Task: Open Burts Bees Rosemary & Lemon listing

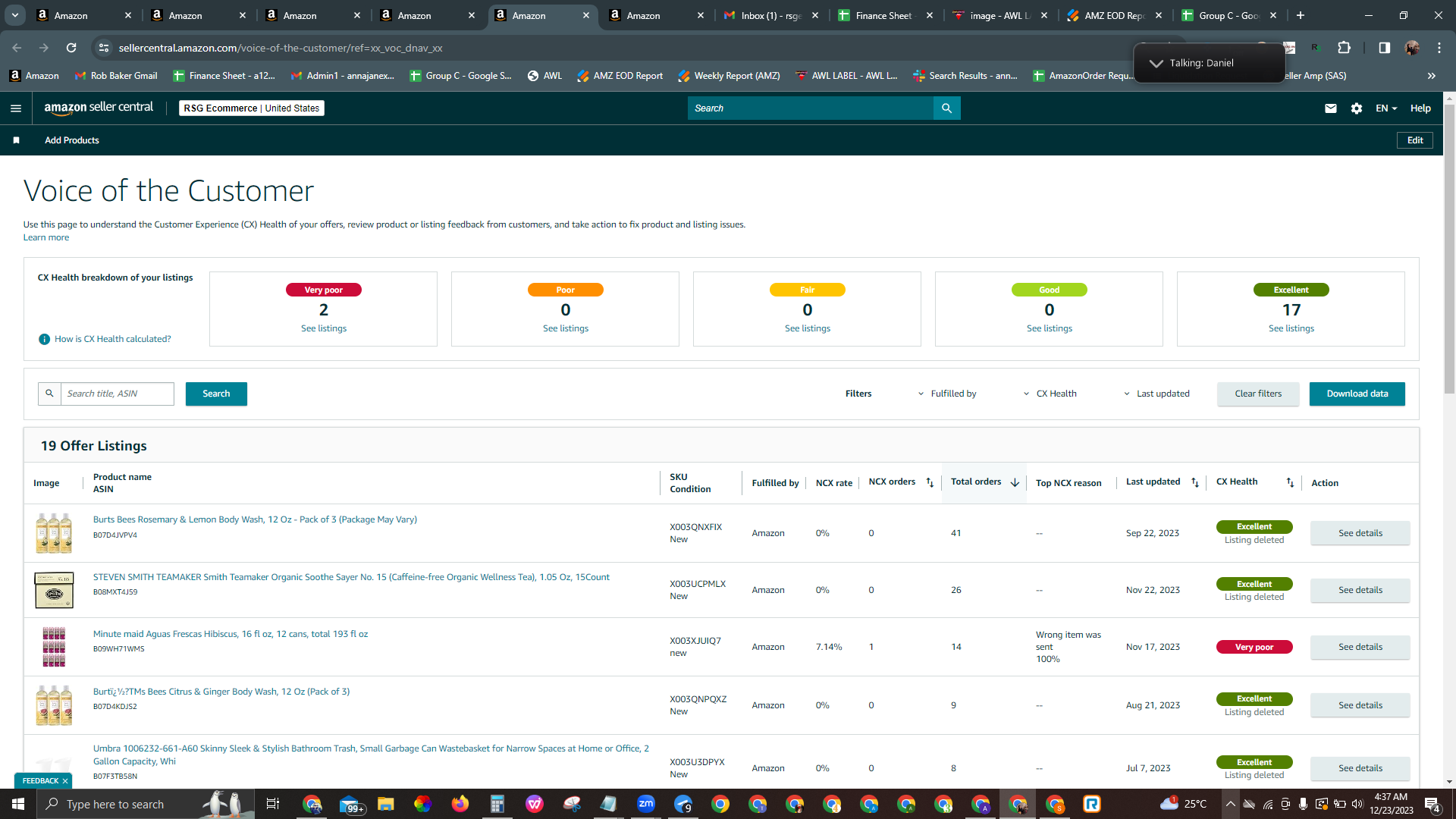Action: point(255,519)
